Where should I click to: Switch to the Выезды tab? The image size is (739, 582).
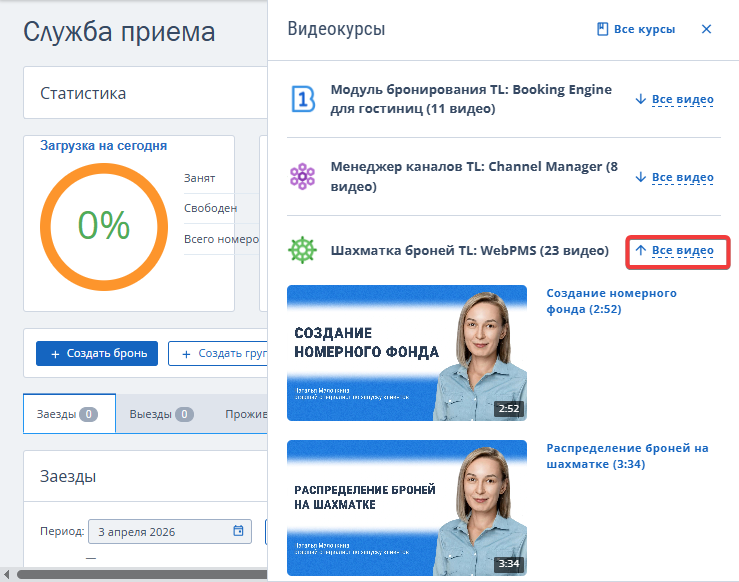coord(161,414)
